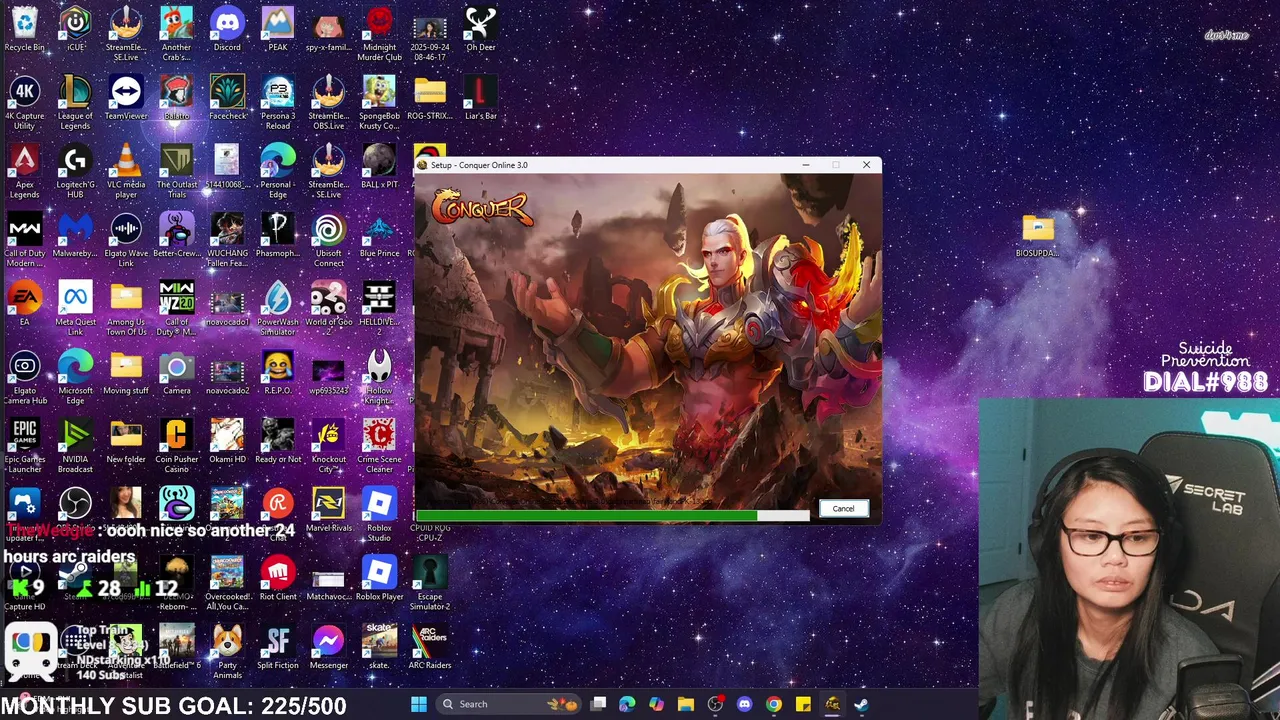
Task: Select the League of Legends shortcut
Action: pos(75,104)
